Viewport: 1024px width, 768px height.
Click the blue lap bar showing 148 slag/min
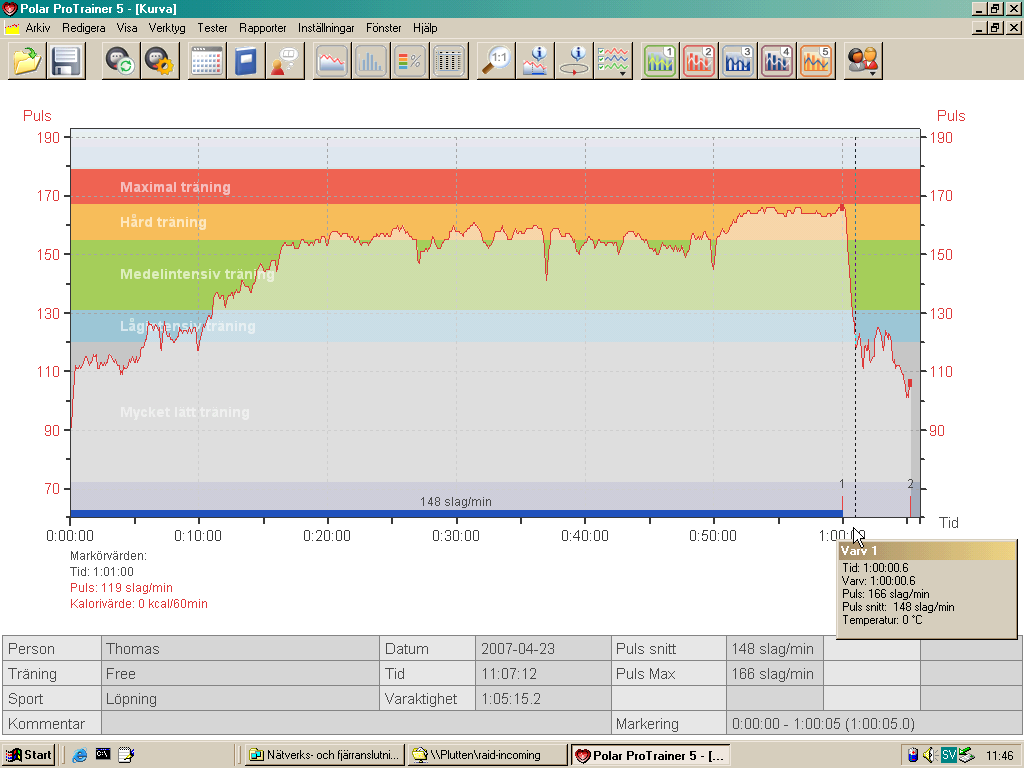[x=456, y=514]
